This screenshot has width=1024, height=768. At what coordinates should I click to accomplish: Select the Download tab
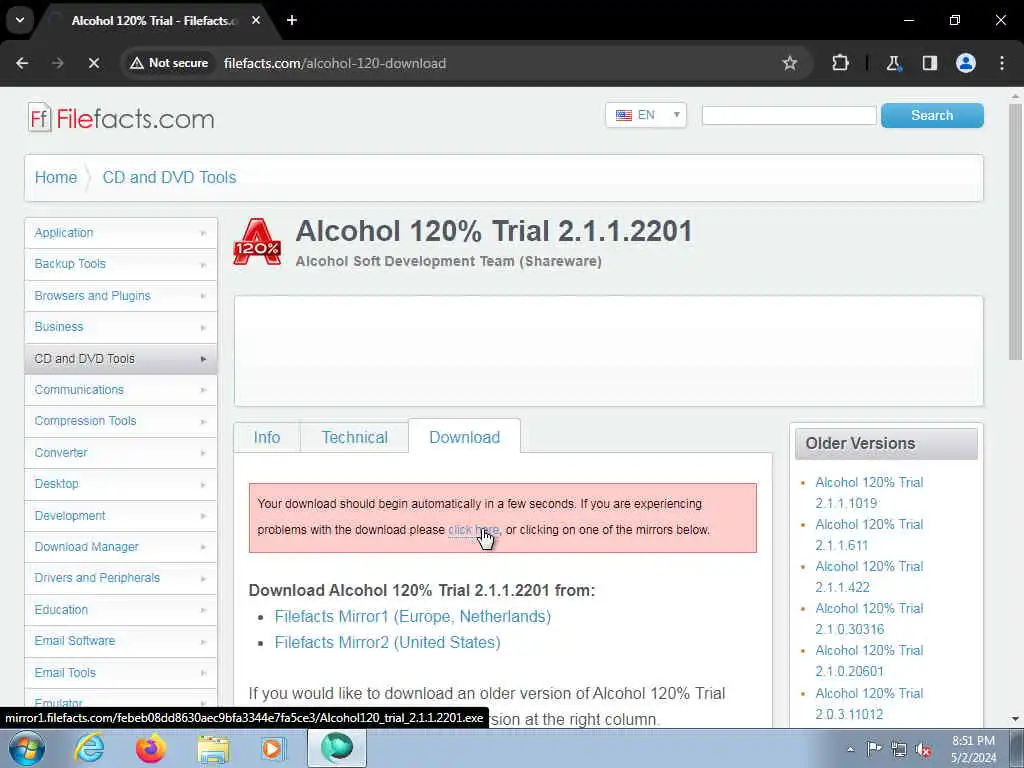(464, 437)
